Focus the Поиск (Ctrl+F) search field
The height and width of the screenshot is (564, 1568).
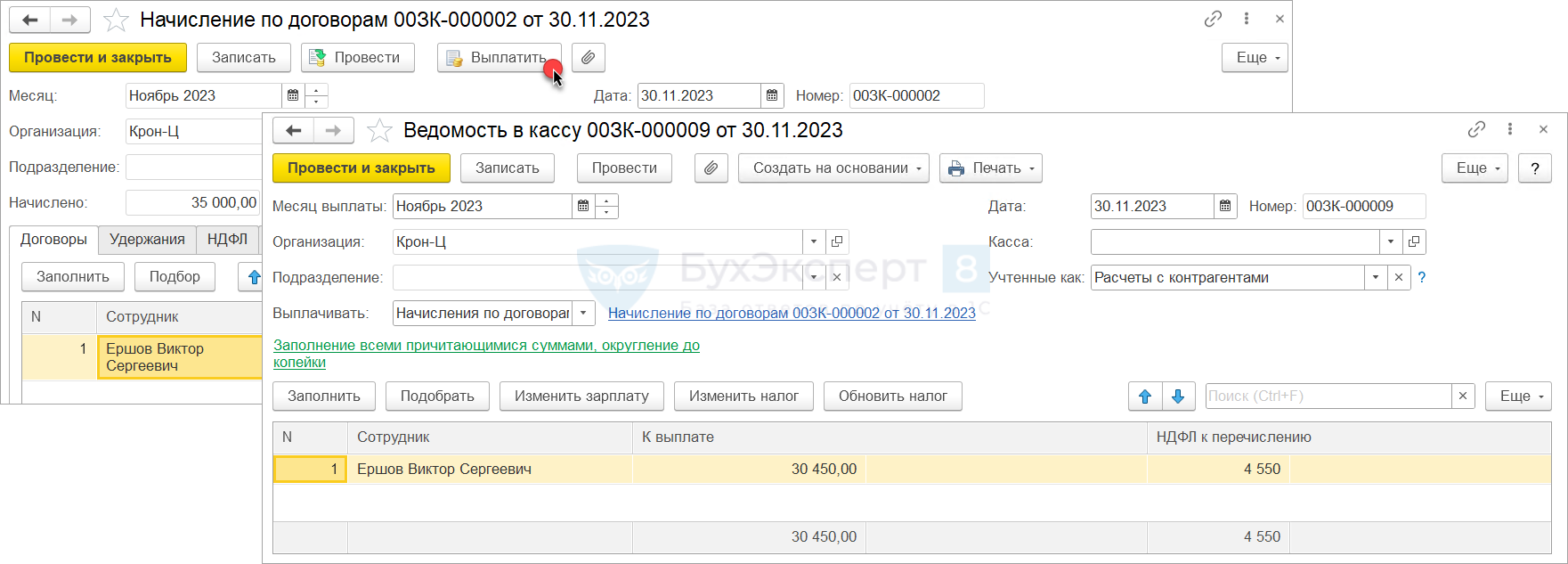click(x=1328, y=396)
